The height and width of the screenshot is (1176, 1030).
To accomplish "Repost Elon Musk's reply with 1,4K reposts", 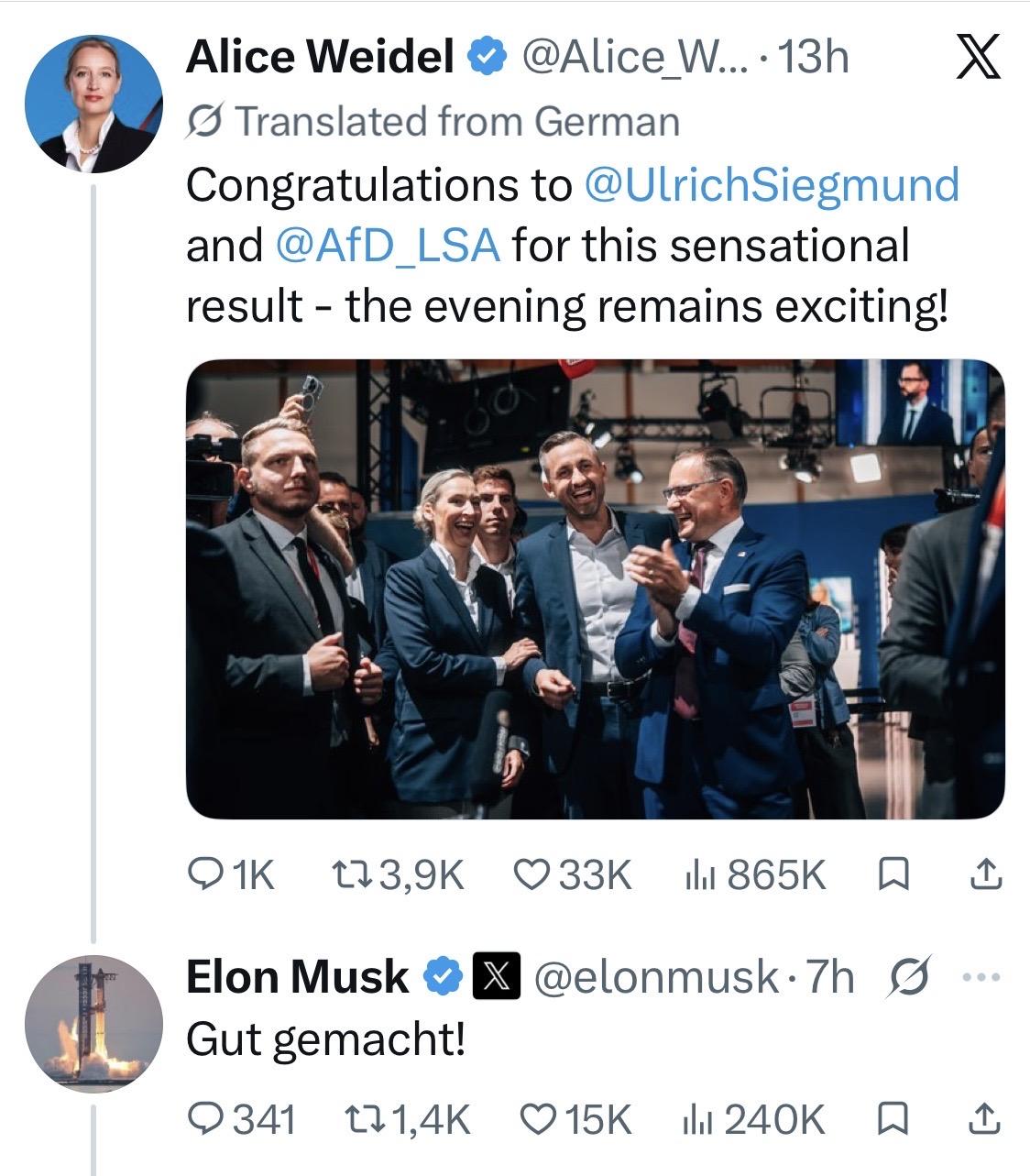I will click(406, 1119).
